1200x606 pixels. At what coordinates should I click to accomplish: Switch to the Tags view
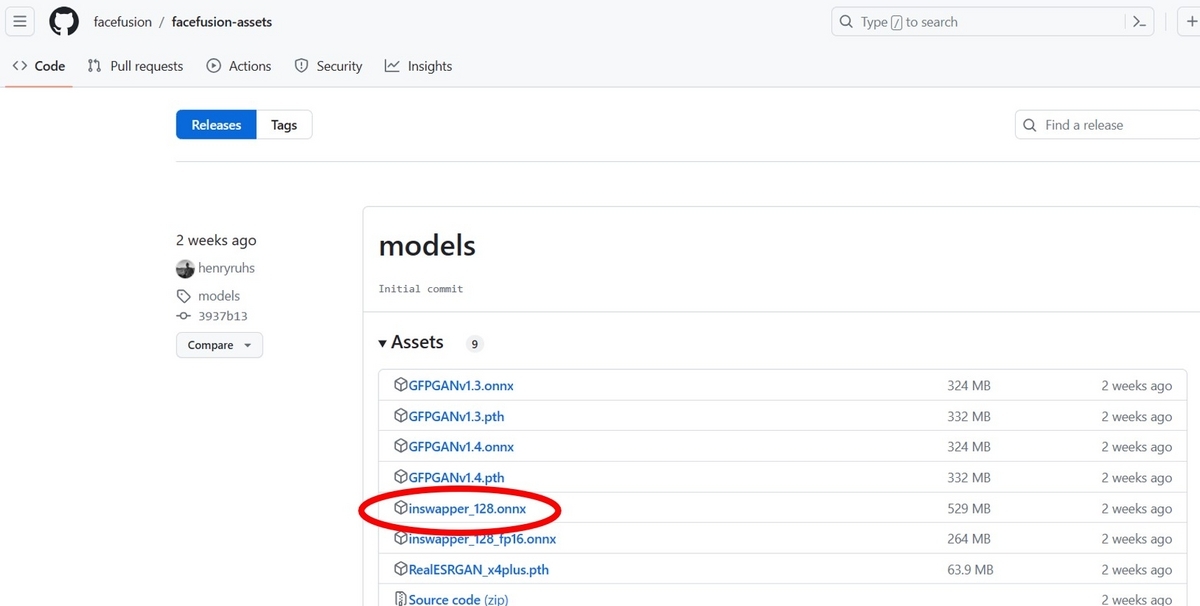click(284, 124)
